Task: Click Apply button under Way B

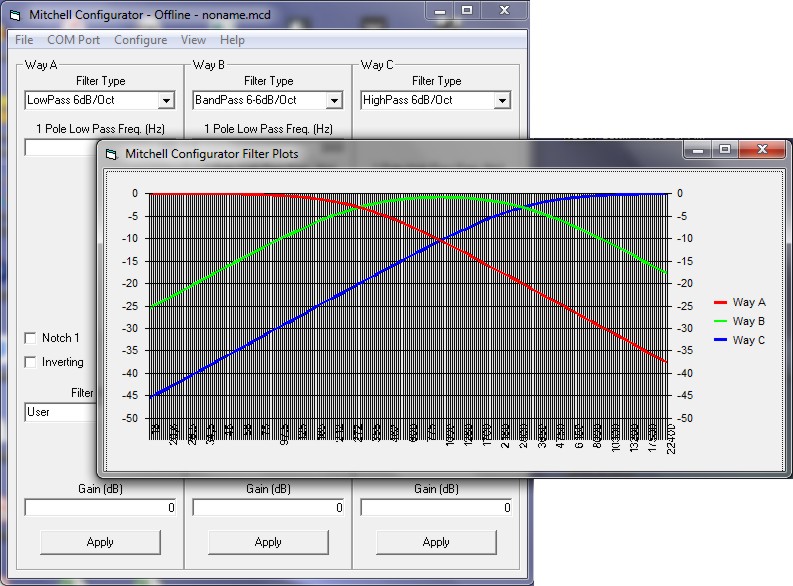Action: click(x=268, y=542)
